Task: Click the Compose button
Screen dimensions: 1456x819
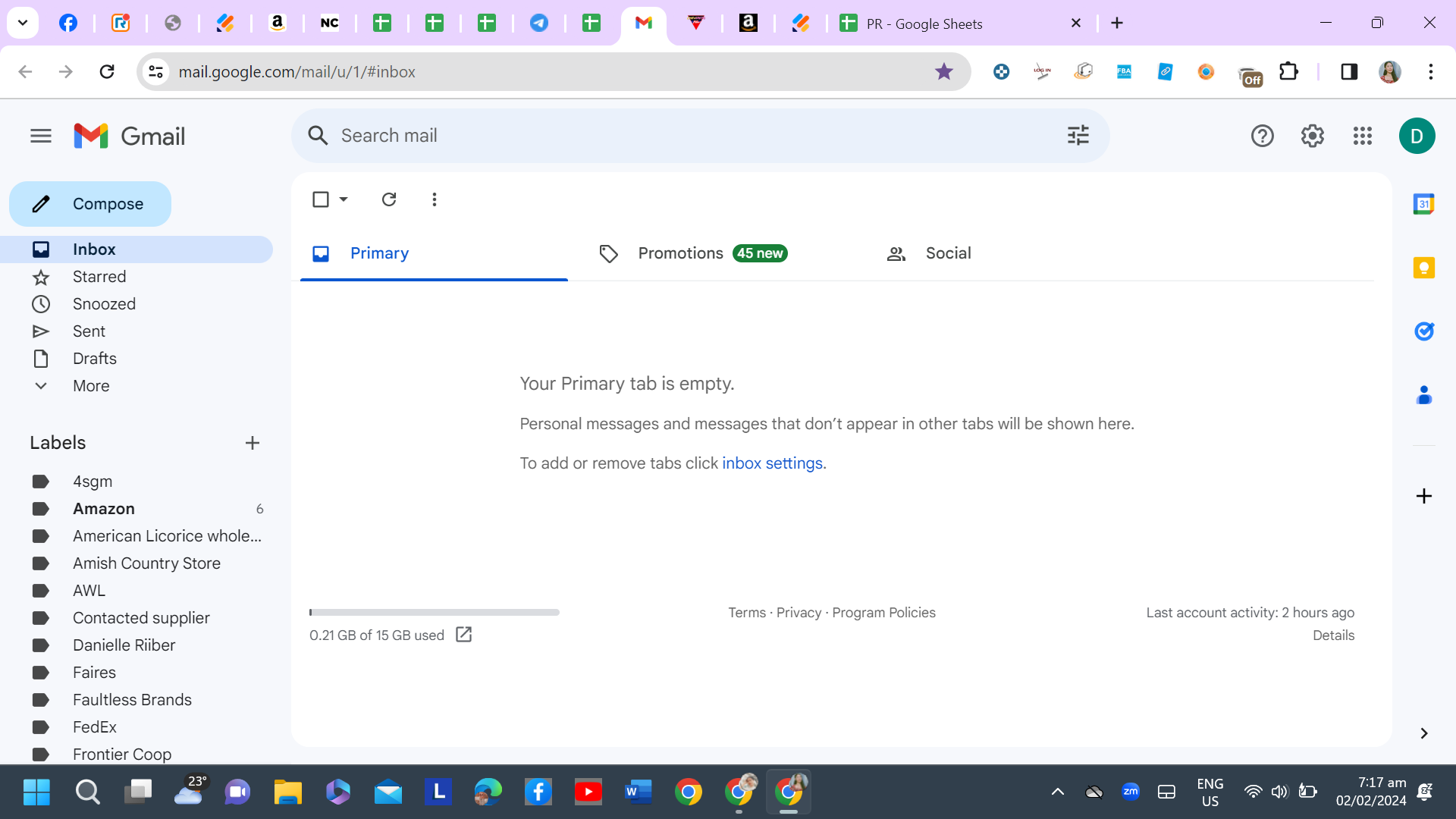Action: (x=90, y=204)
